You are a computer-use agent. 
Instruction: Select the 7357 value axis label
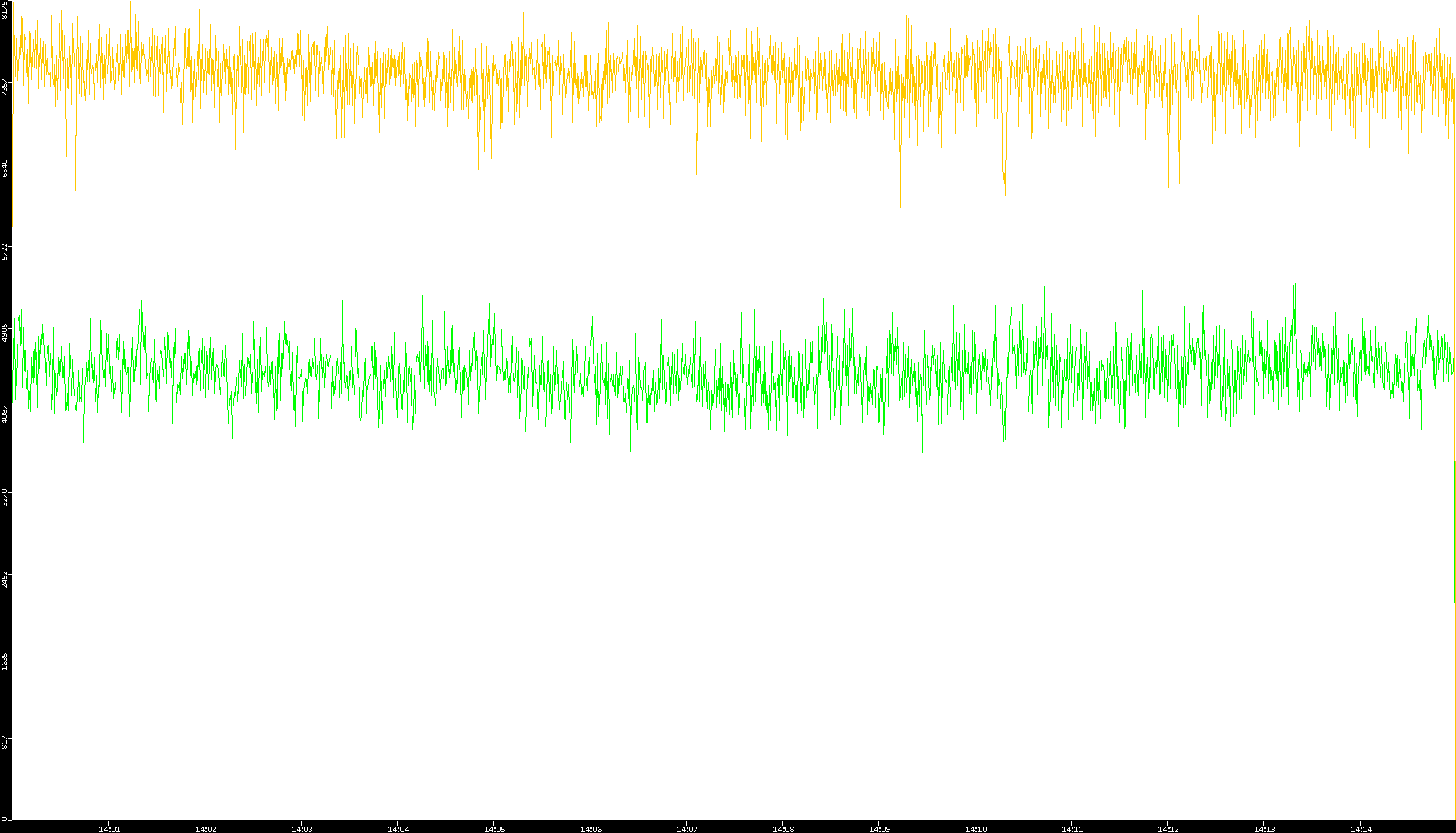click(x=5, y=87)
